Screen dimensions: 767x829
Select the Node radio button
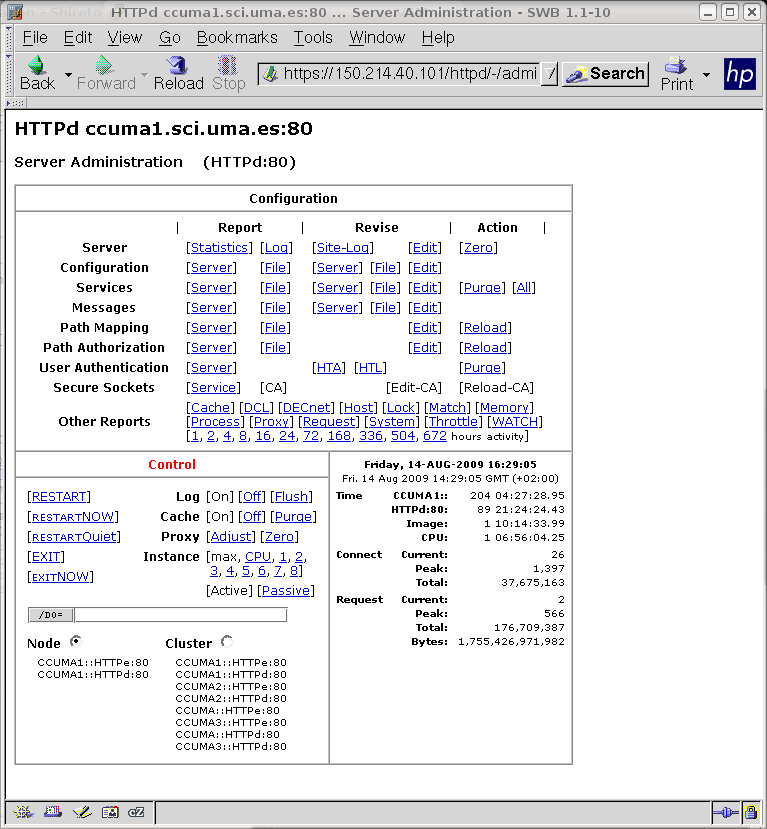pos(76,642)
